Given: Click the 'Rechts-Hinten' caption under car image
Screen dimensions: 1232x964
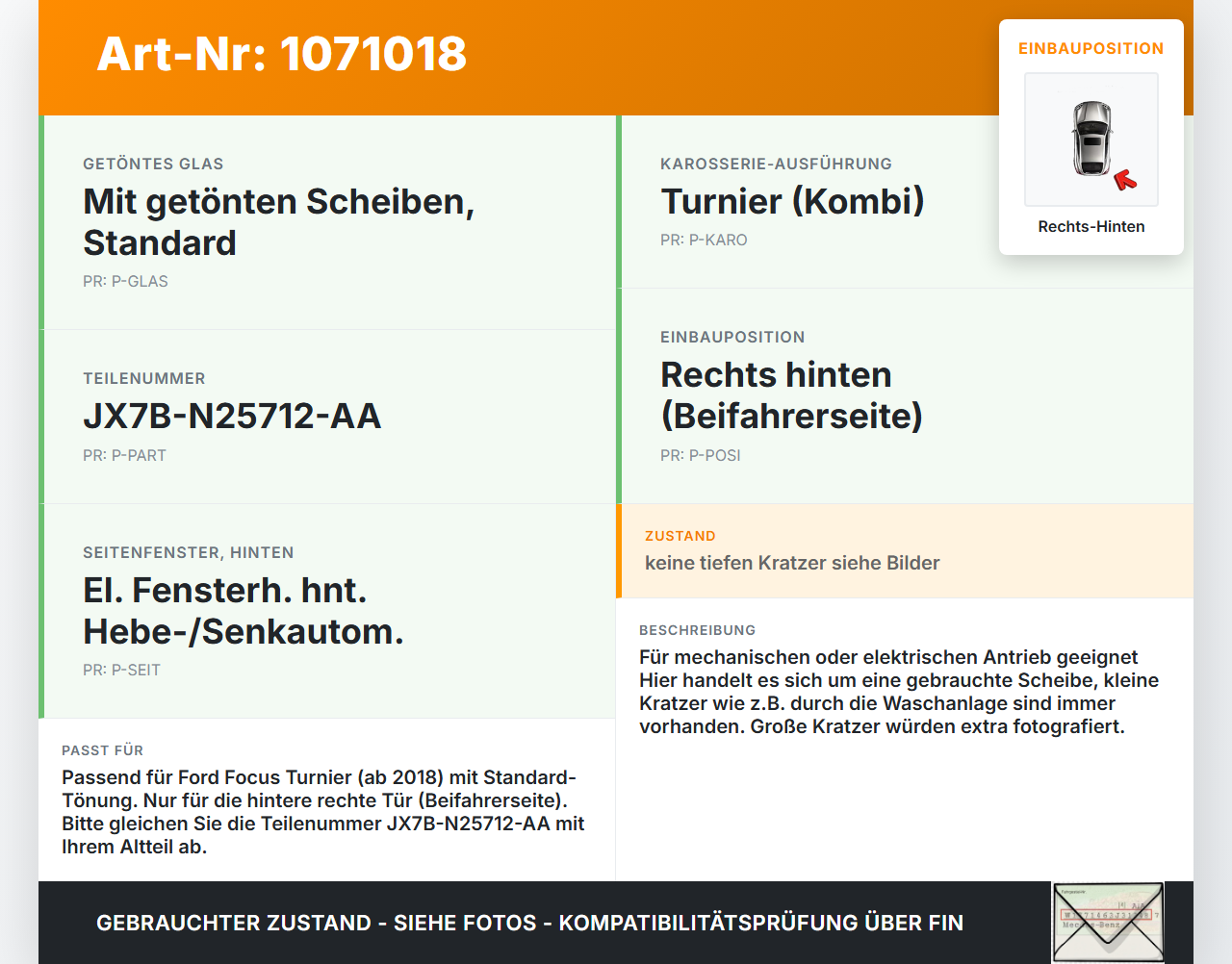Looking at the screenshot, I should [x=1091, y=227].
